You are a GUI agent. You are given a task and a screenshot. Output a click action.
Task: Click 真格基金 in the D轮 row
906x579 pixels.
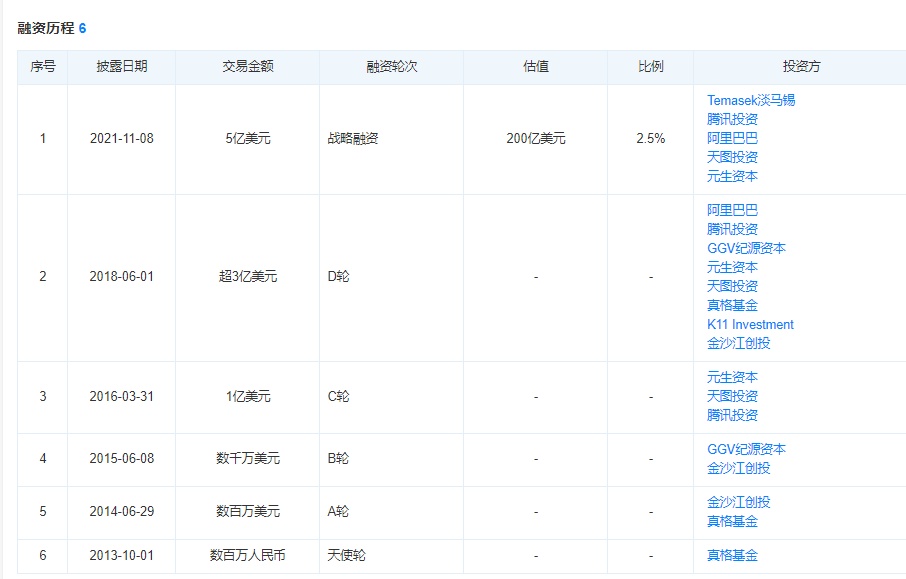coord(732,306)
